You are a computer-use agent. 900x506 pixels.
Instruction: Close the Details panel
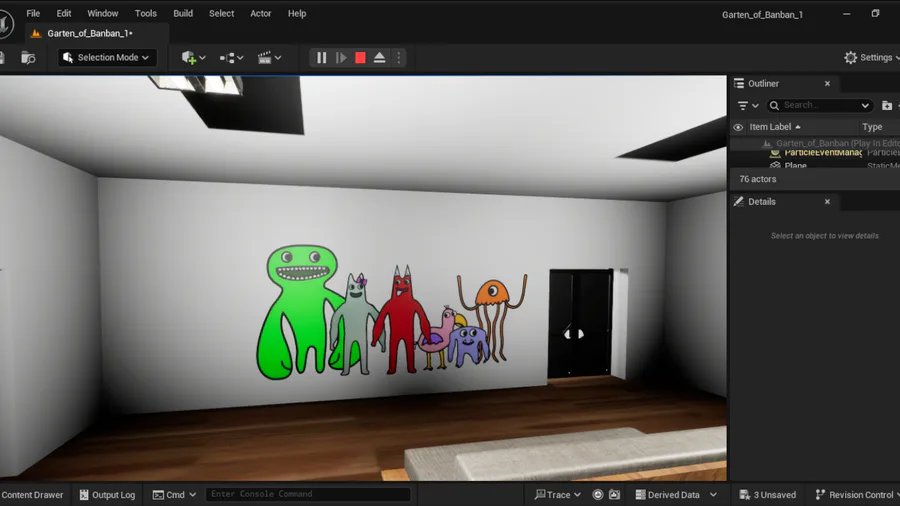tap(827, 201)
